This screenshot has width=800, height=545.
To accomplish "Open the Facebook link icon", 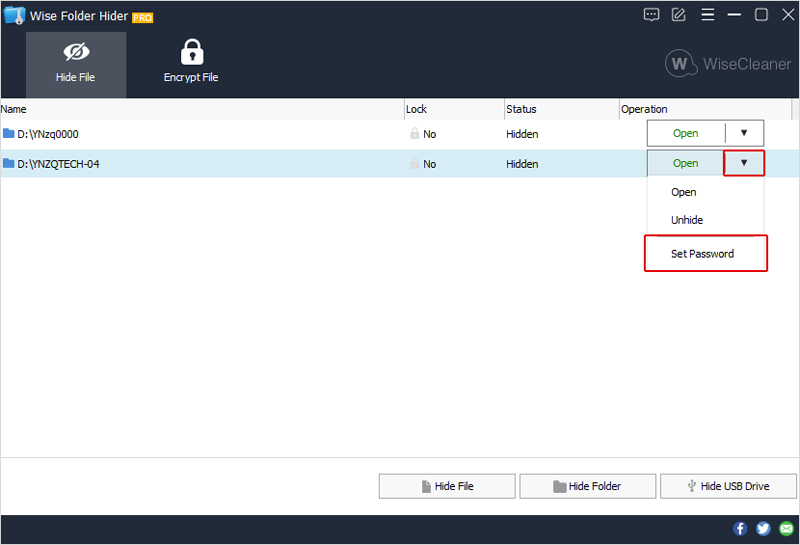I will click(740, 529).
